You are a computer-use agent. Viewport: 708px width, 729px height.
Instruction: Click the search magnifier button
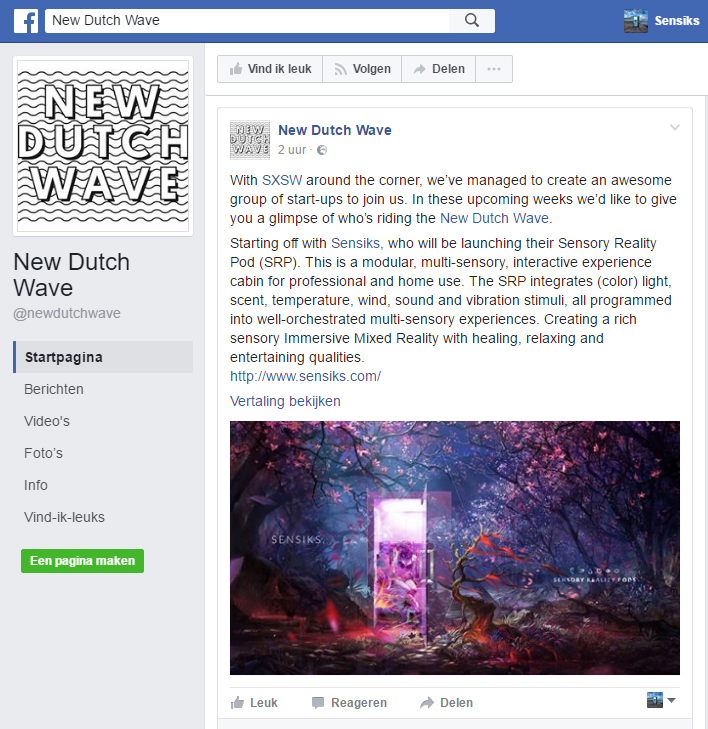pyautogui.click(x=471, y=20)
